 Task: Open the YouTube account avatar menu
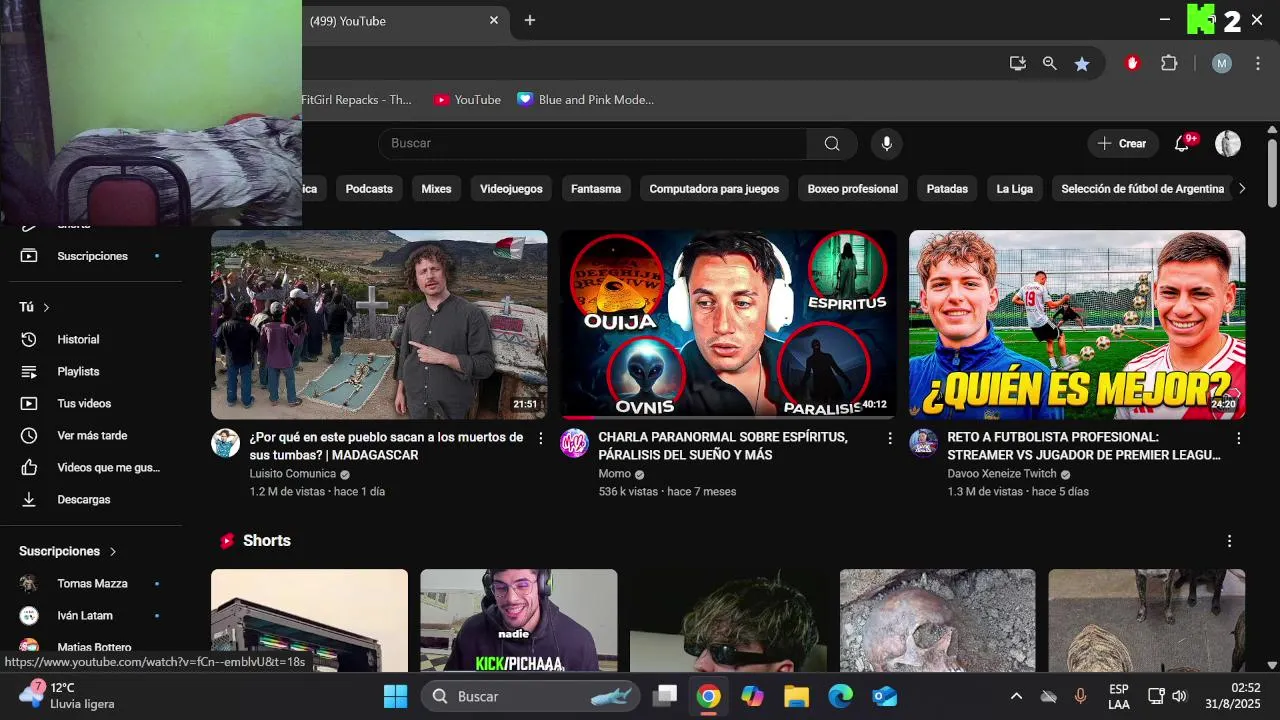(1228, 143)
